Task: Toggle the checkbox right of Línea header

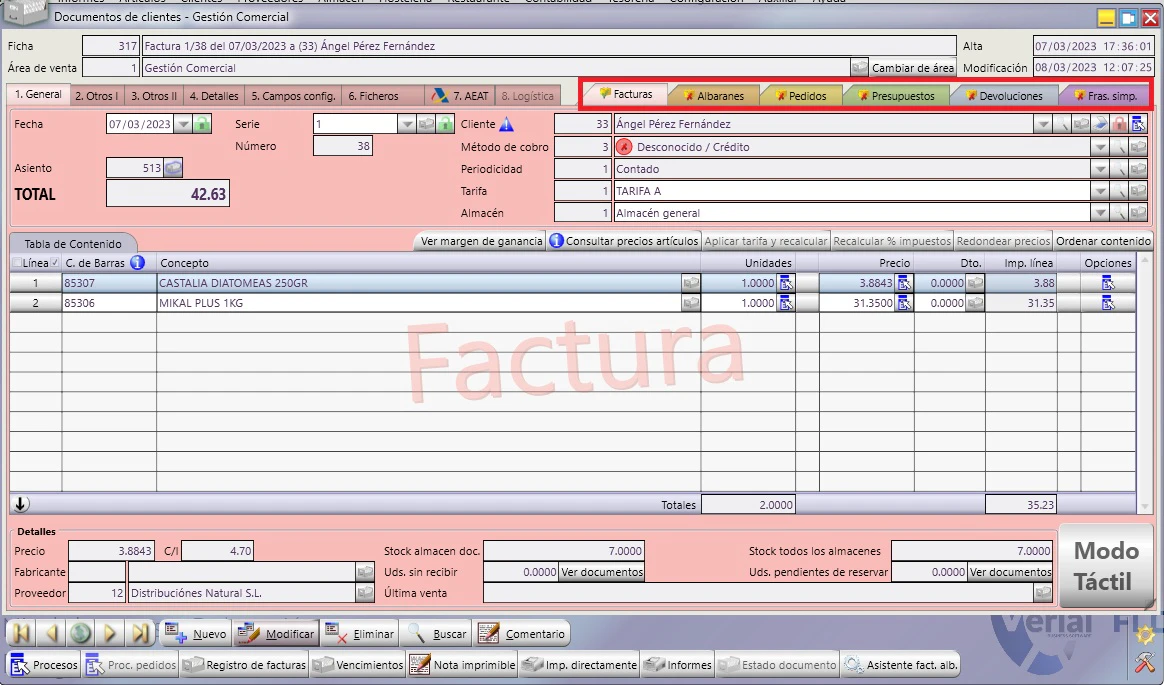Action: tap(54, 263)
